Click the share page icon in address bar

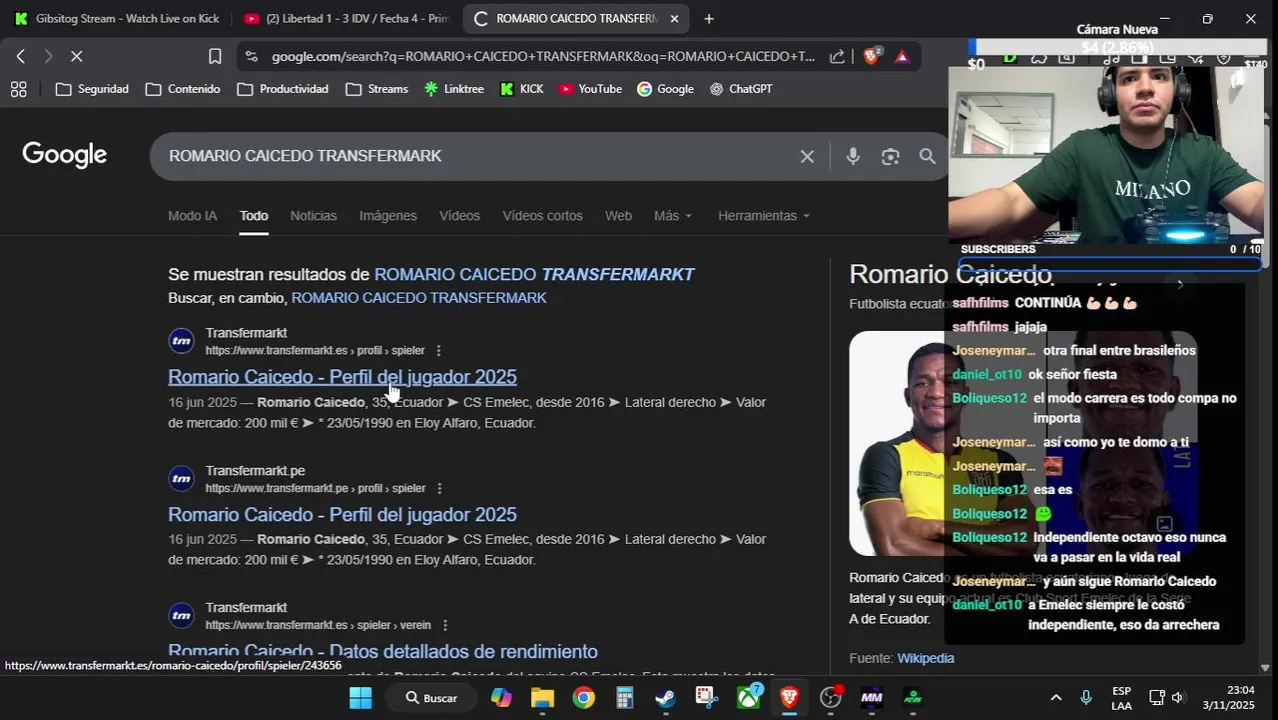837,57
